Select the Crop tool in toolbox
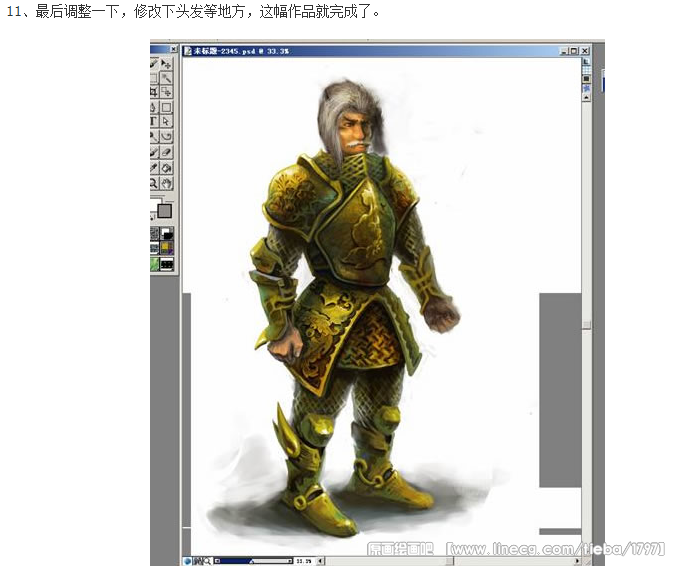Viewport: 698px width, 566px height. [x=154, y=92]
